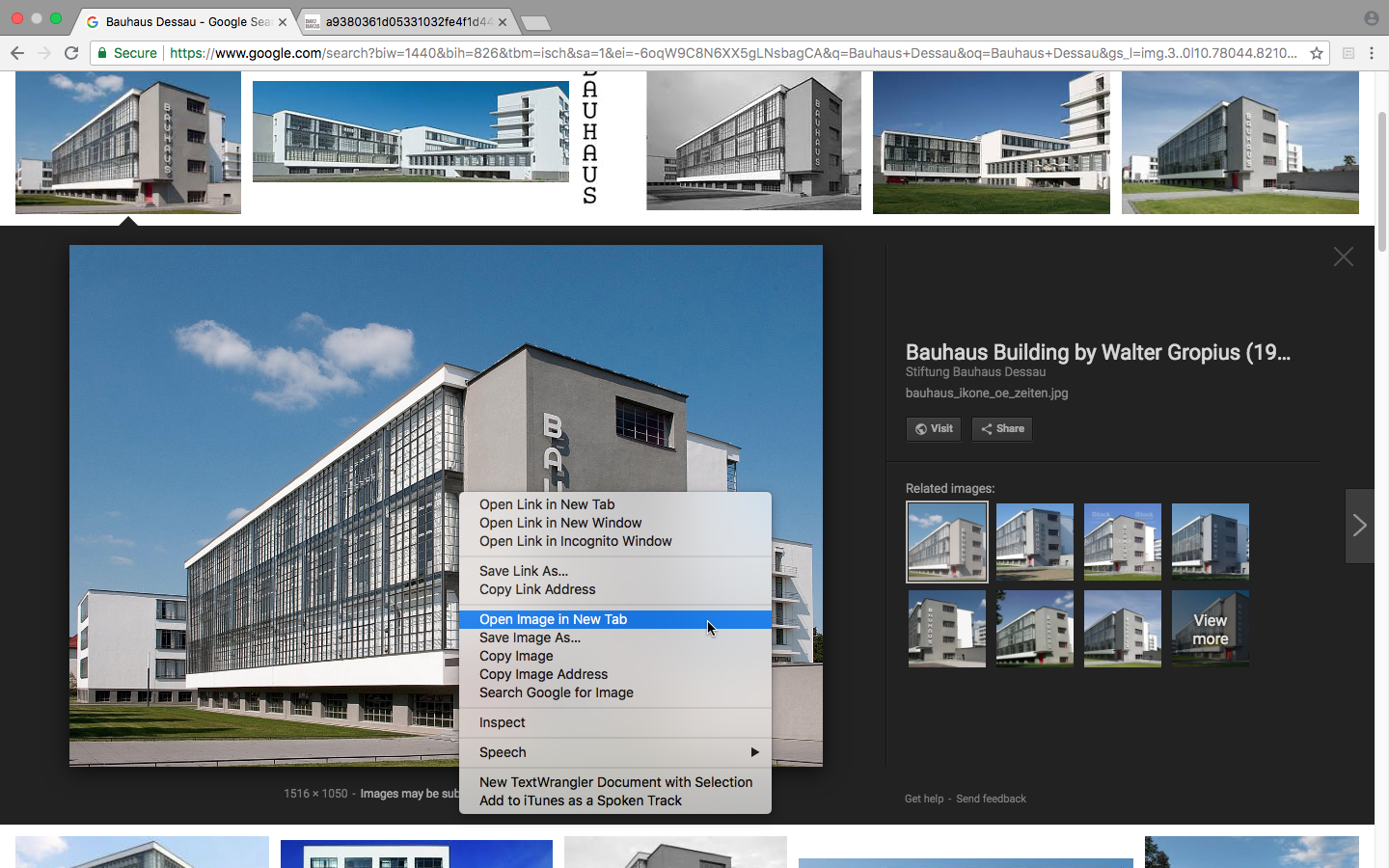Screen dimensions: 1389x868
Task: Close the image preview panel
Action: [x=1343, y=257]
